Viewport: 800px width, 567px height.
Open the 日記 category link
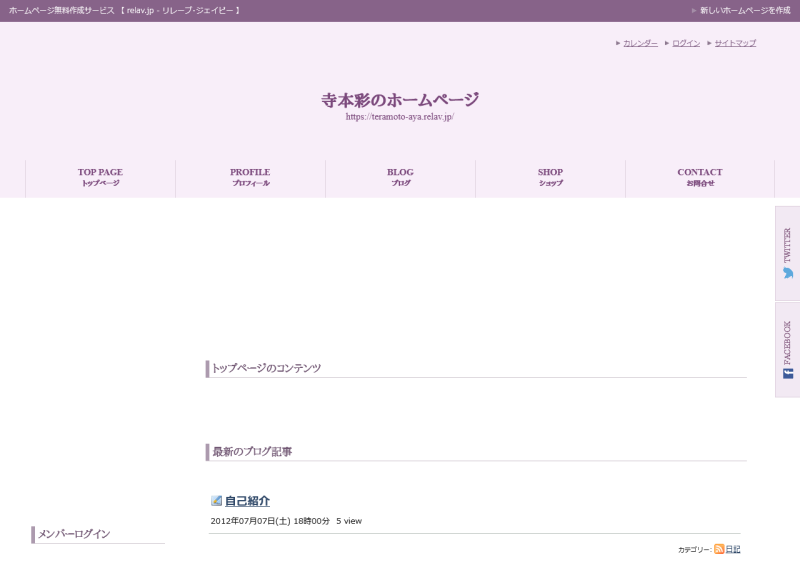click(x=733, y=549)
